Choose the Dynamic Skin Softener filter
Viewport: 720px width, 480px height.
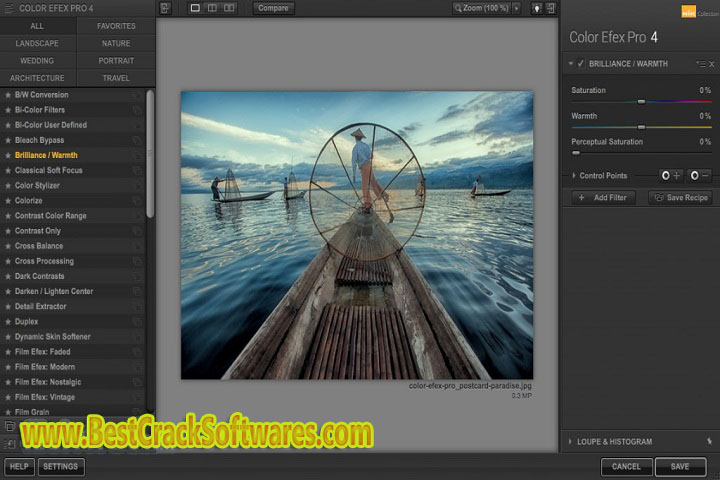[73, 337]
